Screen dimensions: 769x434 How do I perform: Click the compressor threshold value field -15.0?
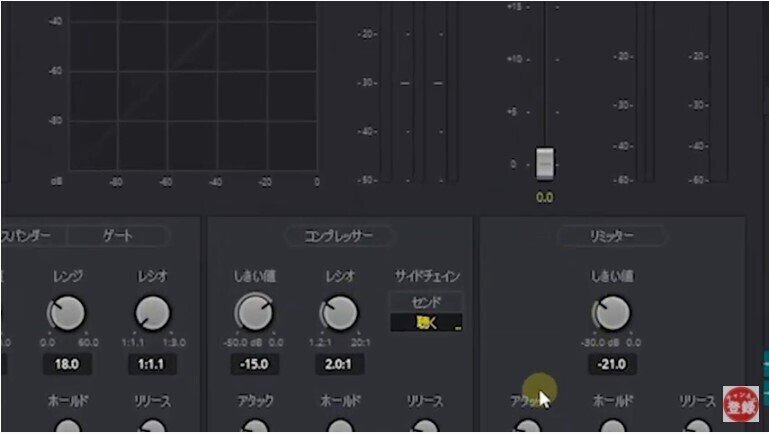[x=254, y=364]
